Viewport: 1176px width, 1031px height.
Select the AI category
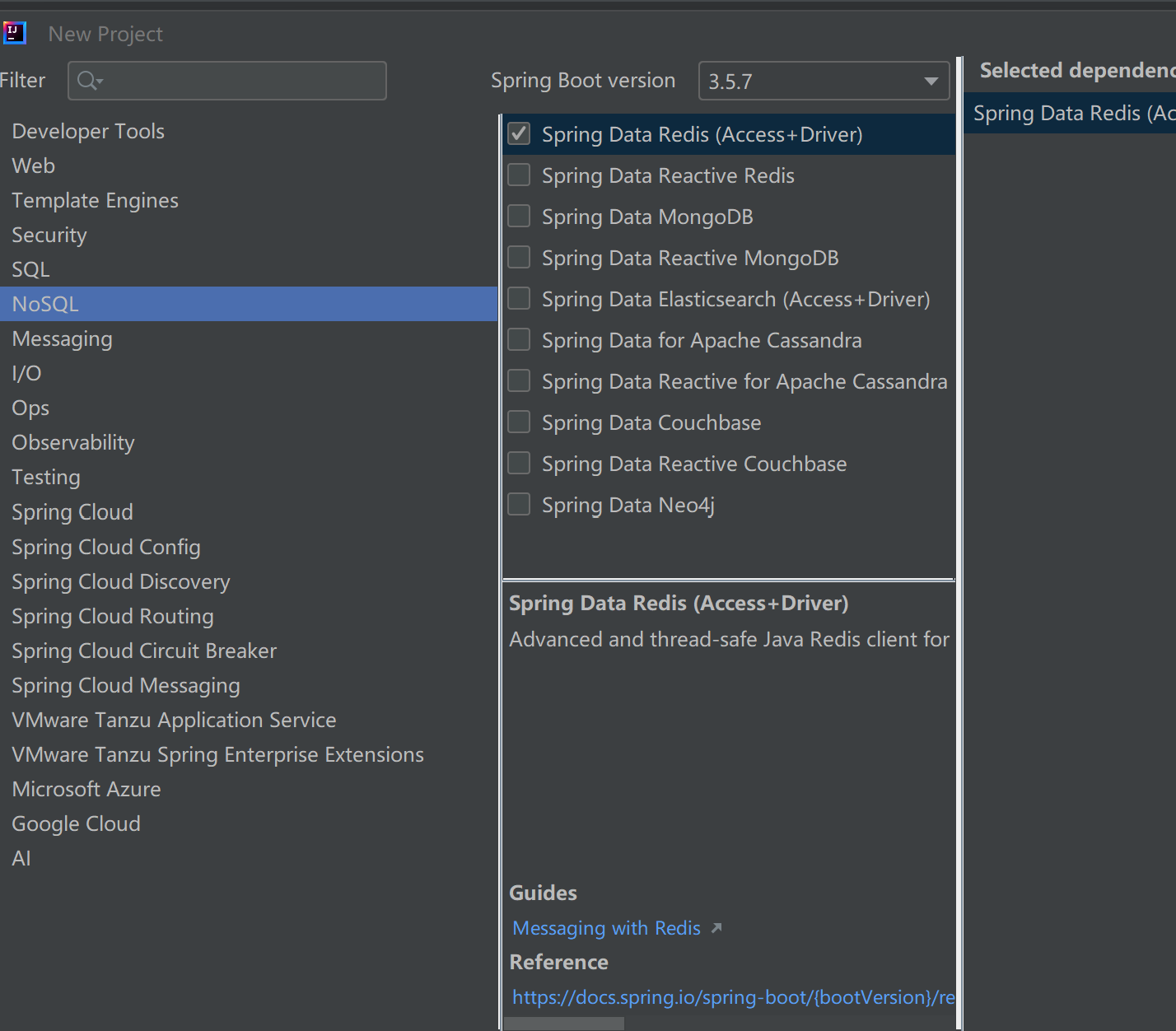pyautogui.click(x=249, y=858)
